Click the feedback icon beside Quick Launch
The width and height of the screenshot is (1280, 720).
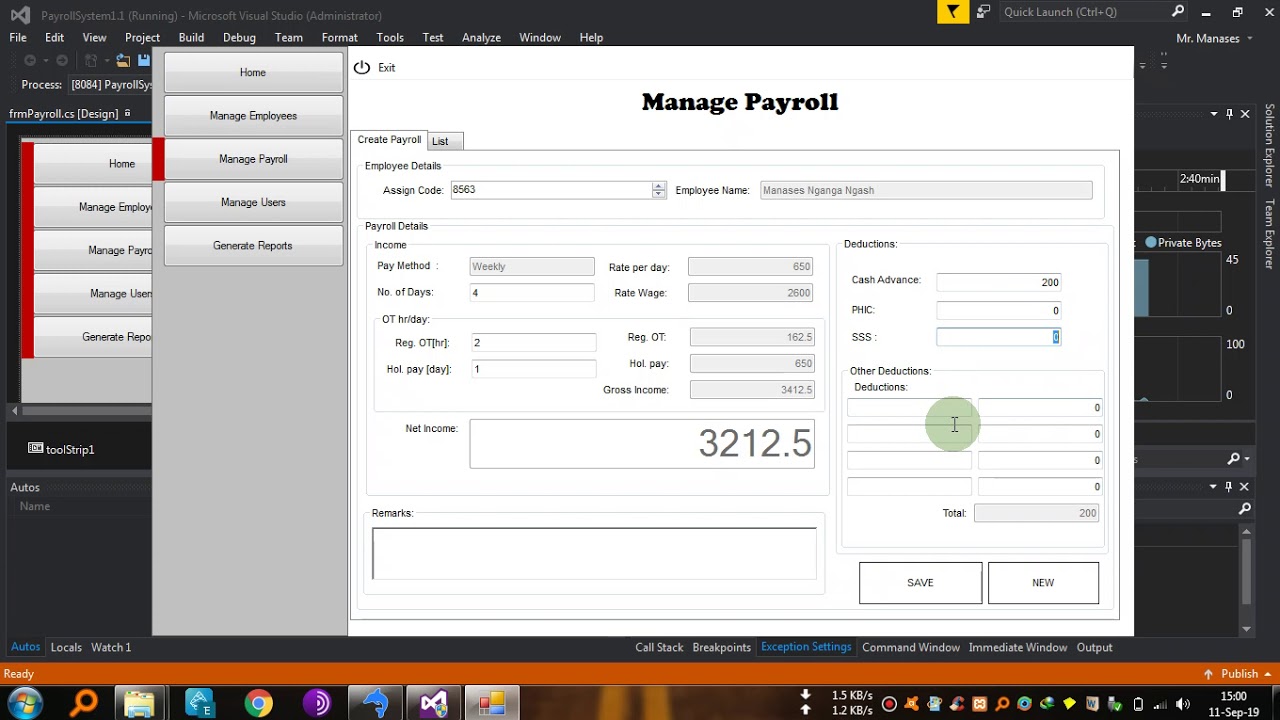(x=983, y=12)
